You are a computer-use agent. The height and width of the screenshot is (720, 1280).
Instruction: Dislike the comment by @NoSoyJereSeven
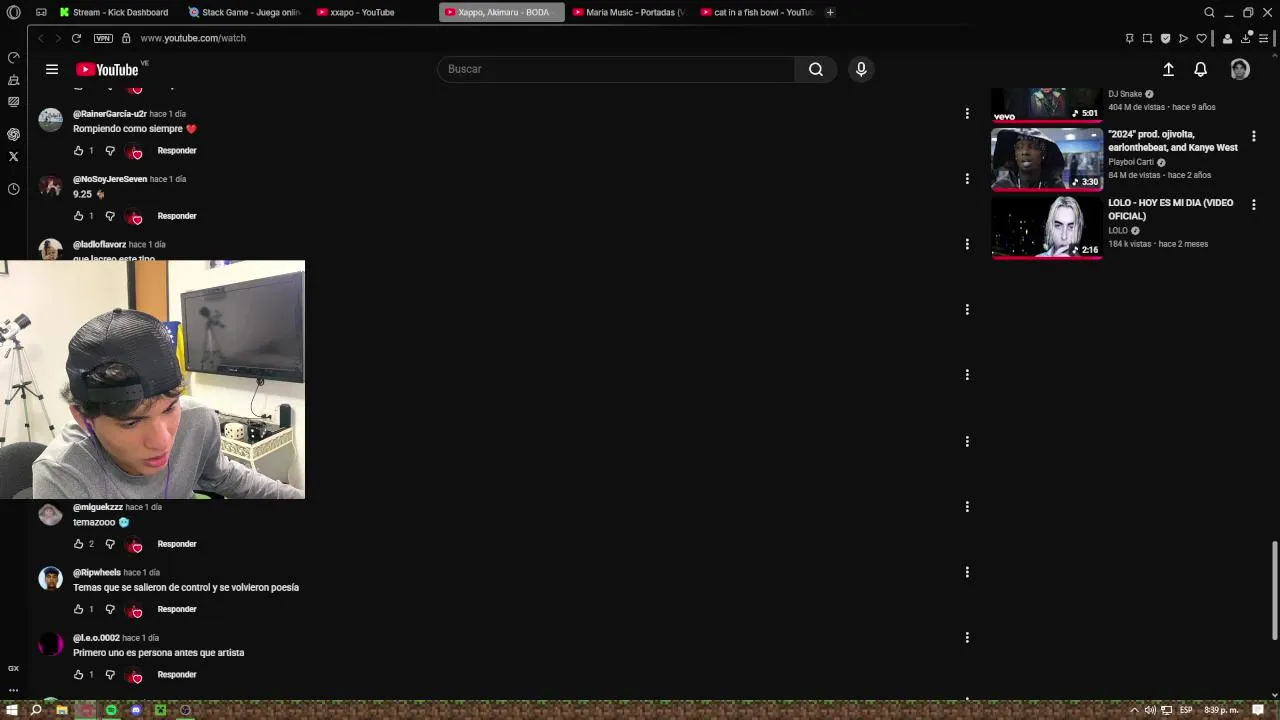pyautogui.click(x=110, y=216)
